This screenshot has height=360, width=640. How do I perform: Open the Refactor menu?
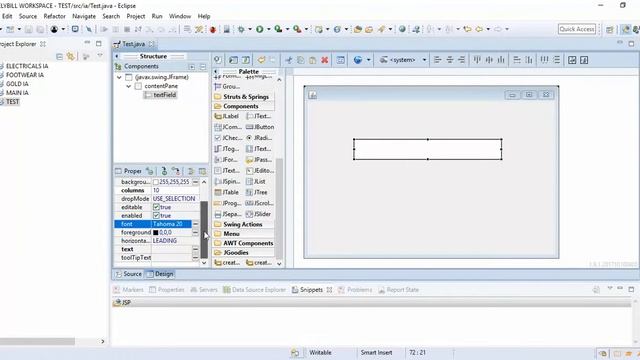(55, 16)
